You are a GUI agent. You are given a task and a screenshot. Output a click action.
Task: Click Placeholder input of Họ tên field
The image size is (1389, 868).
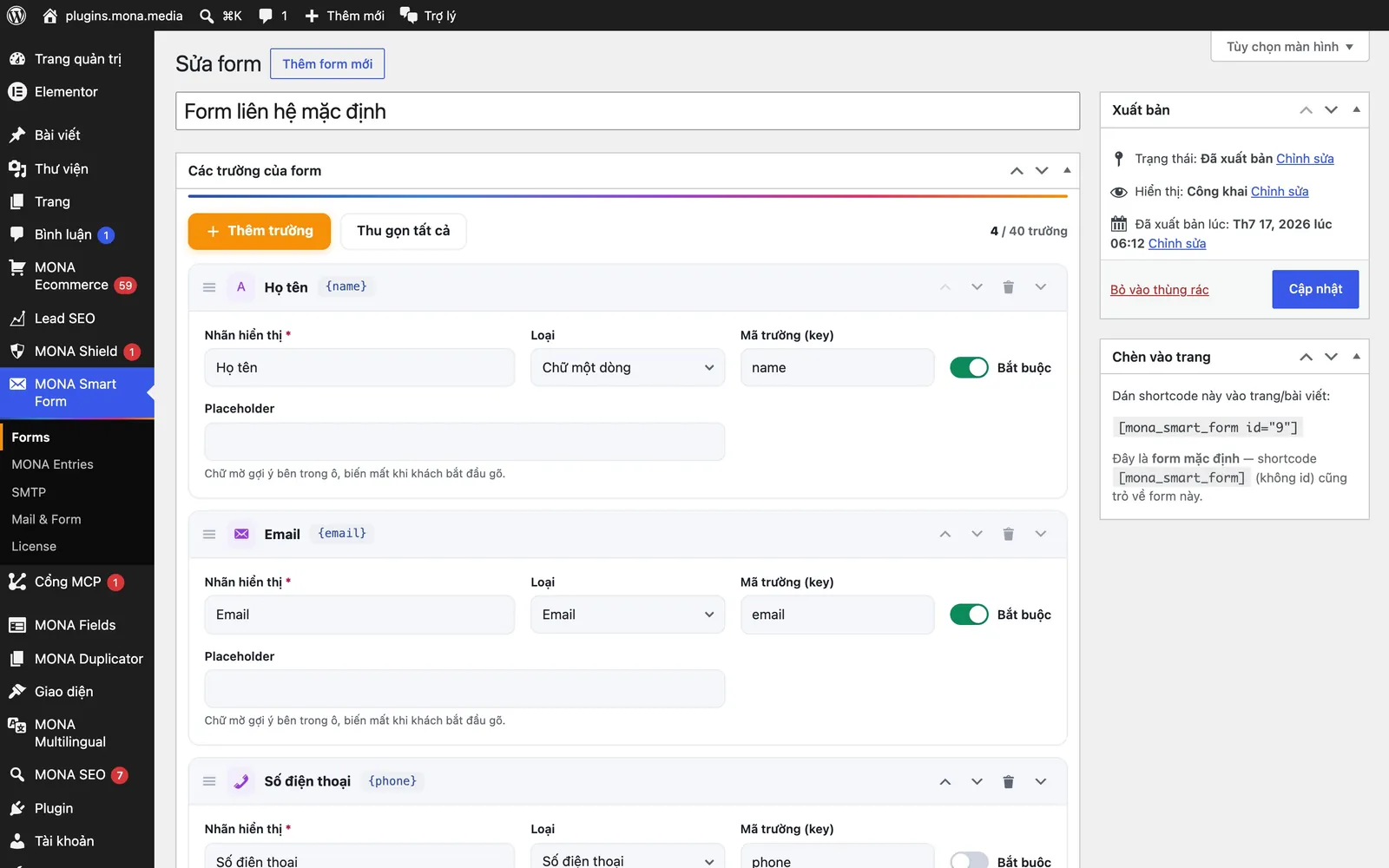tap(464, 442)
